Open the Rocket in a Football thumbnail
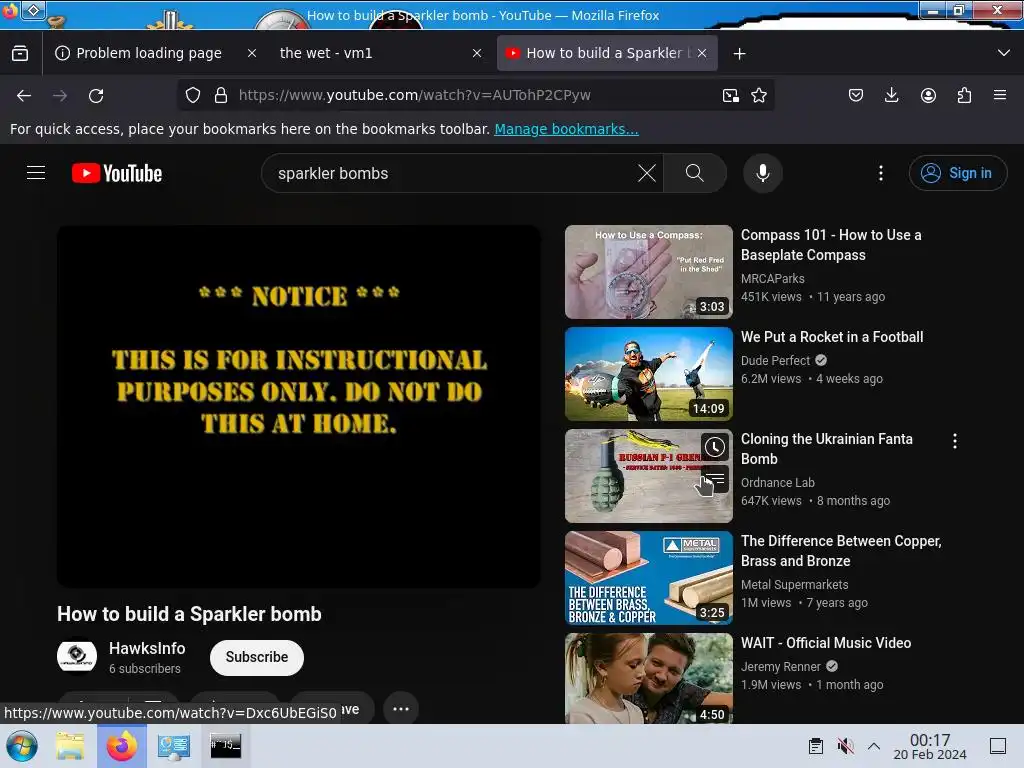 point(648,374)
